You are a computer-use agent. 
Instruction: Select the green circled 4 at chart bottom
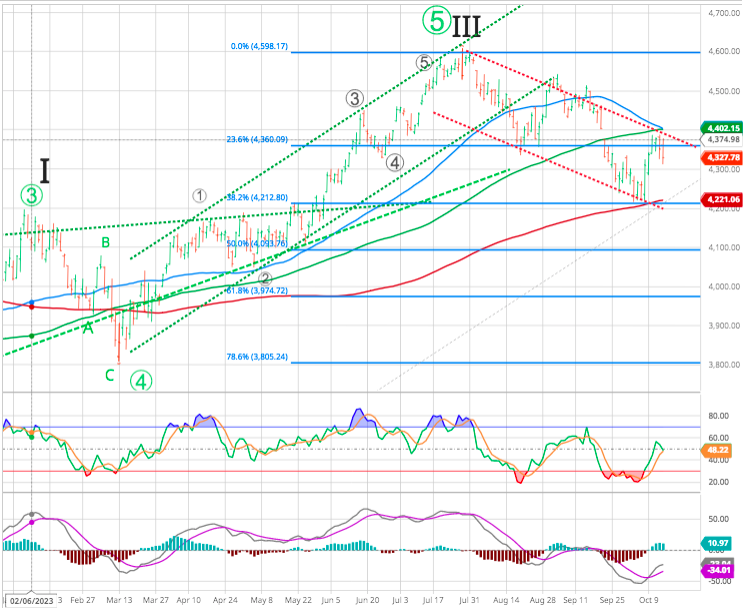click(x=143, y=381)
